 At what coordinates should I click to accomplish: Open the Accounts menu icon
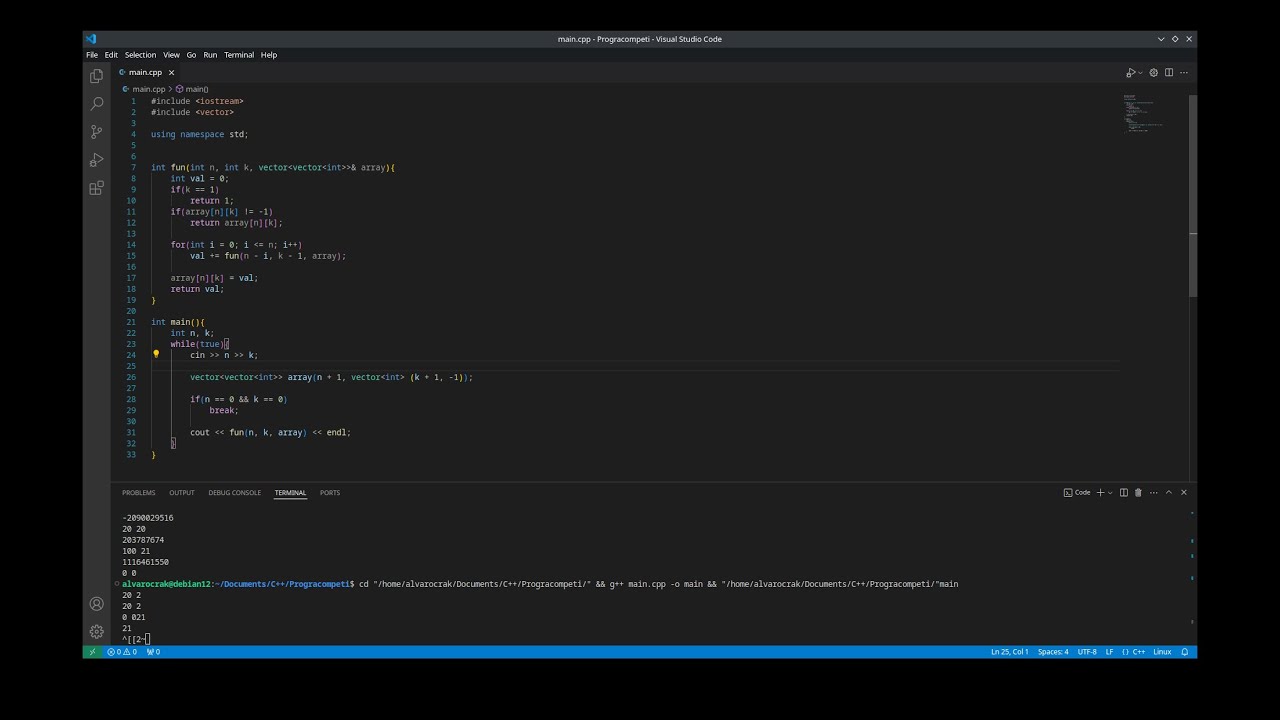(x=96, y=604)
